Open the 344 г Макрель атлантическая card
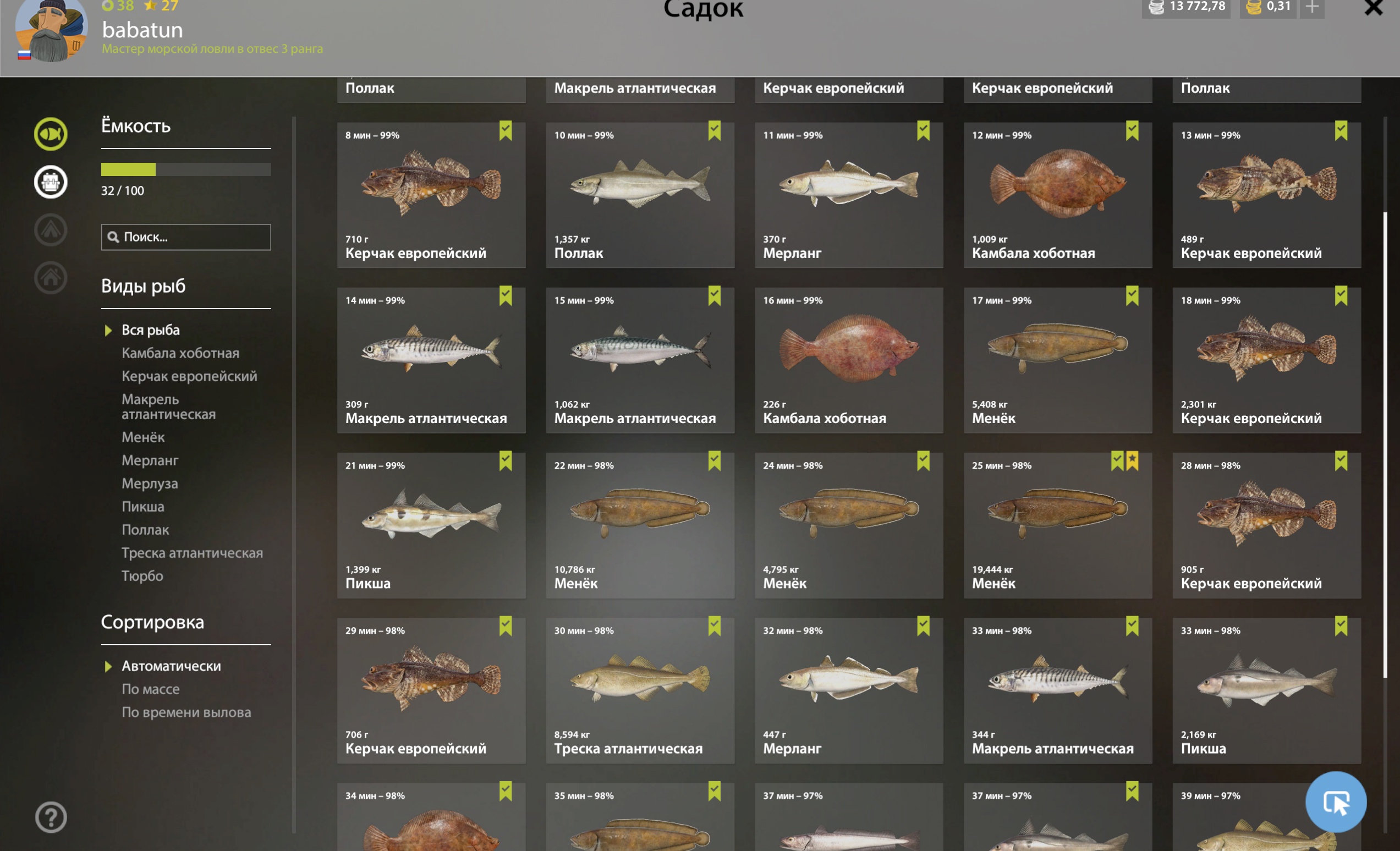Image resolution: width=1400 pixels, height=851 pixels. [x=1058, y=691]
